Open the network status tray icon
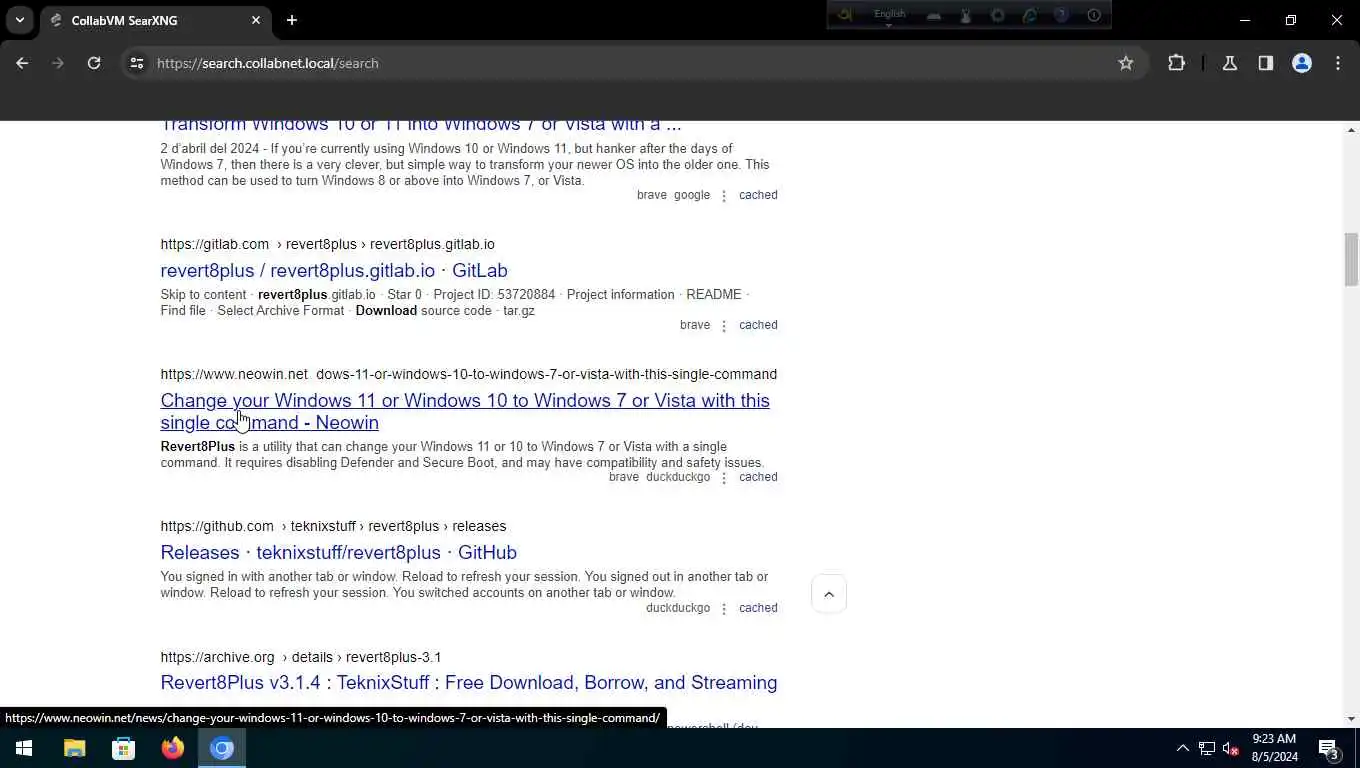1360x768 pixels. pos(1207,748)
